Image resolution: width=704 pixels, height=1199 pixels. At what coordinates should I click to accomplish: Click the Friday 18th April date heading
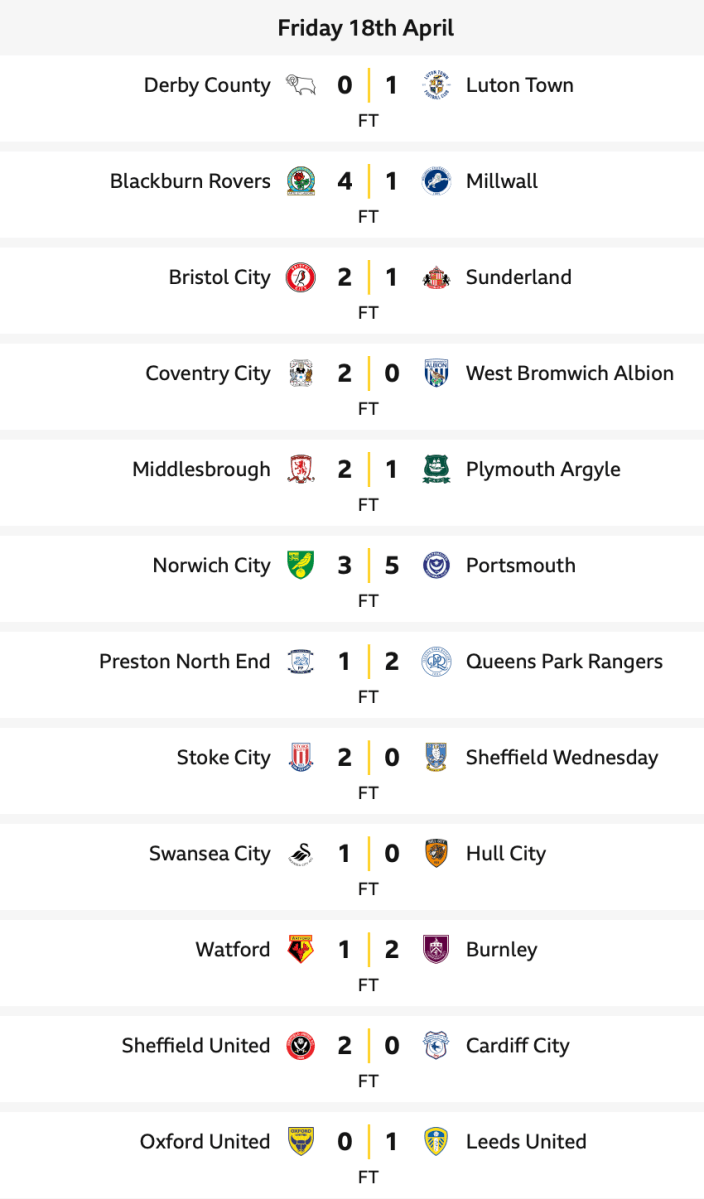pos(366,27)
